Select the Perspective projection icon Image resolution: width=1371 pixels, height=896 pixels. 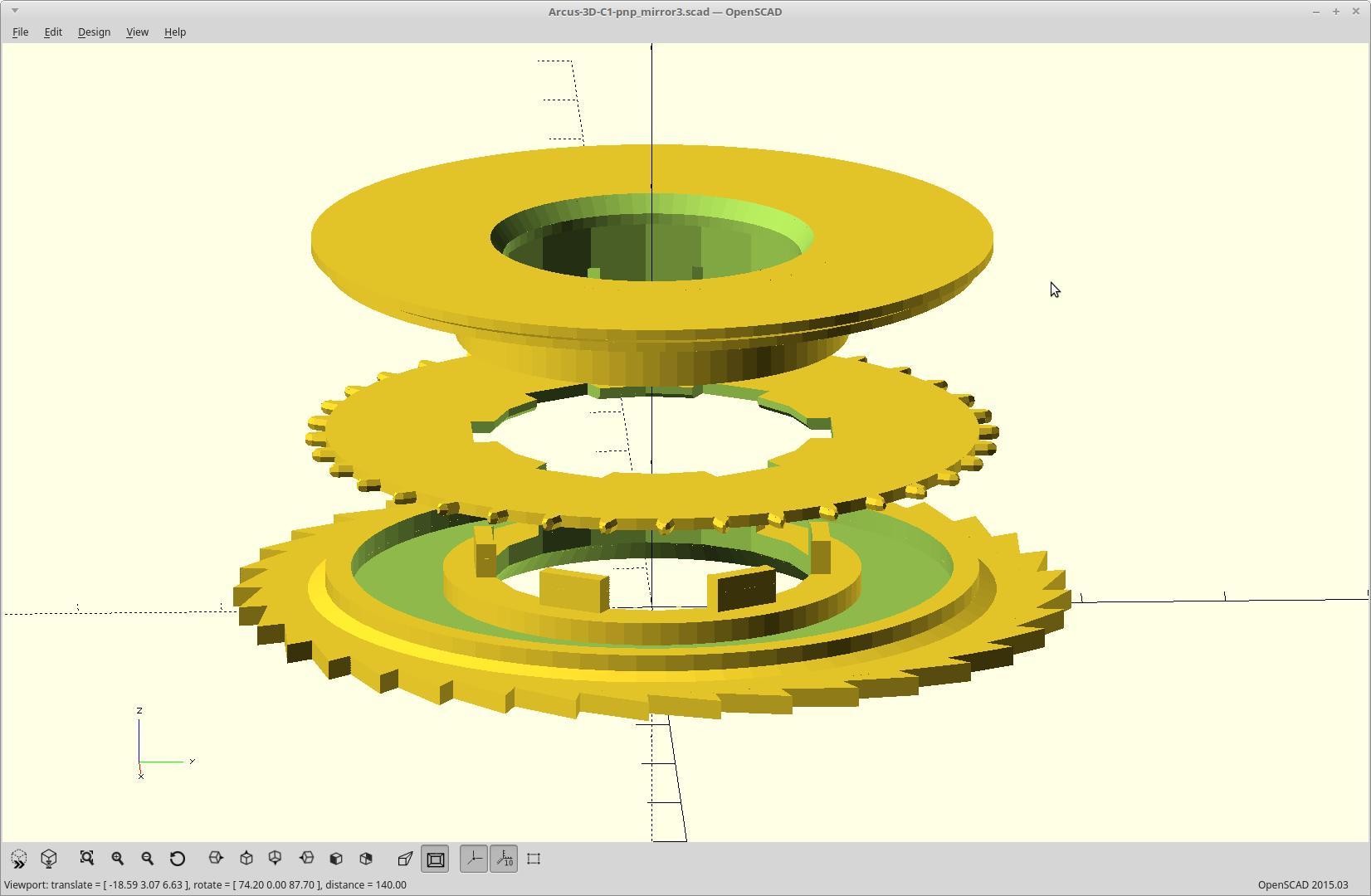click(x=405, y=859)
